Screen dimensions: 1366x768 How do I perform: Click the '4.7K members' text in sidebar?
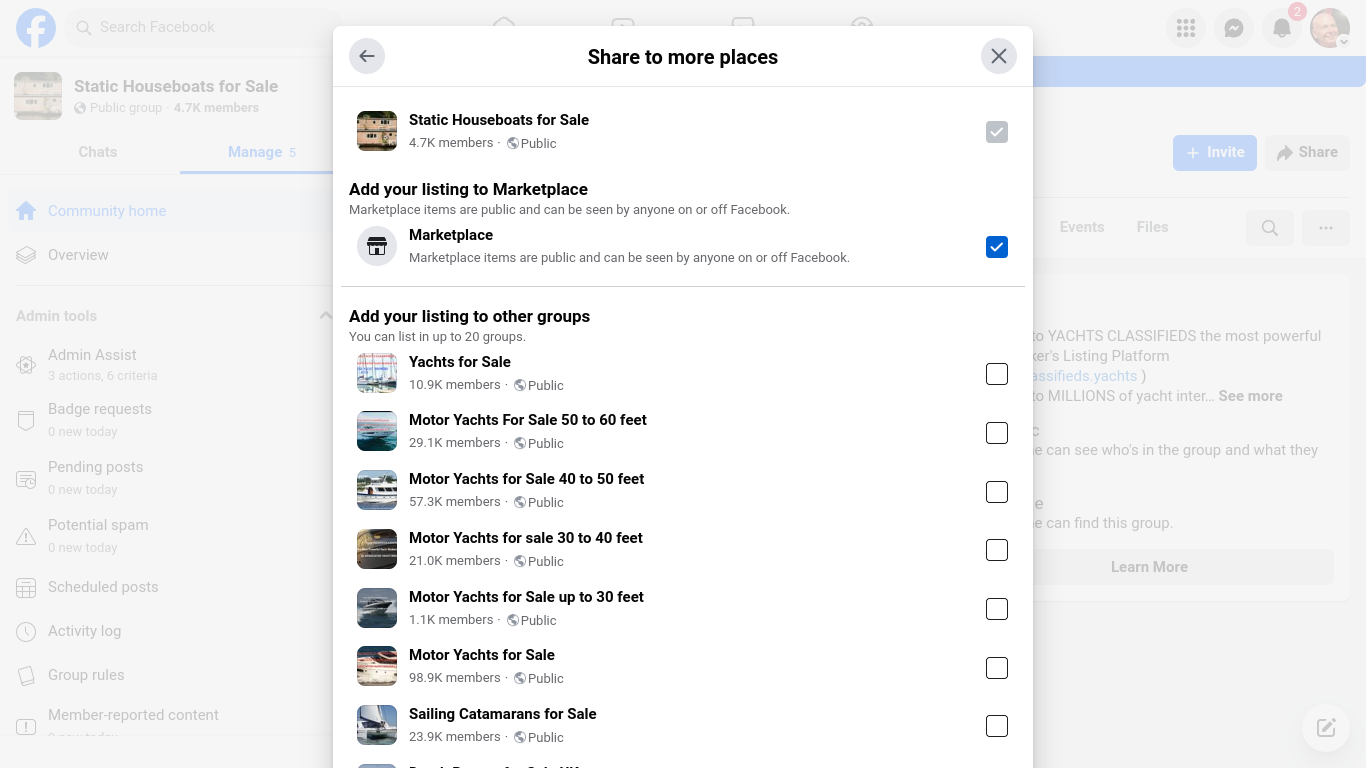click(x=216, y=108)
